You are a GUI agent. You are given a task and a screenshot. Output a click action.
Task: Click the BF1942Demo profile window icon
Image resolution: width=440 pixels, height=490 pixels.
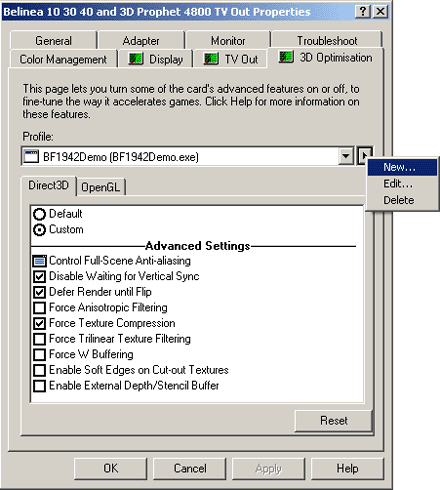(x=32, y=156)
